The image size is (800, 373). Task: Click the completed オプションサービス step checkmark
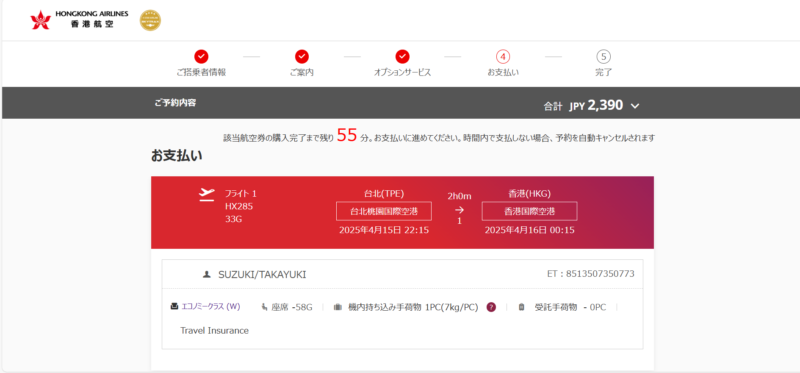(403, 56)
